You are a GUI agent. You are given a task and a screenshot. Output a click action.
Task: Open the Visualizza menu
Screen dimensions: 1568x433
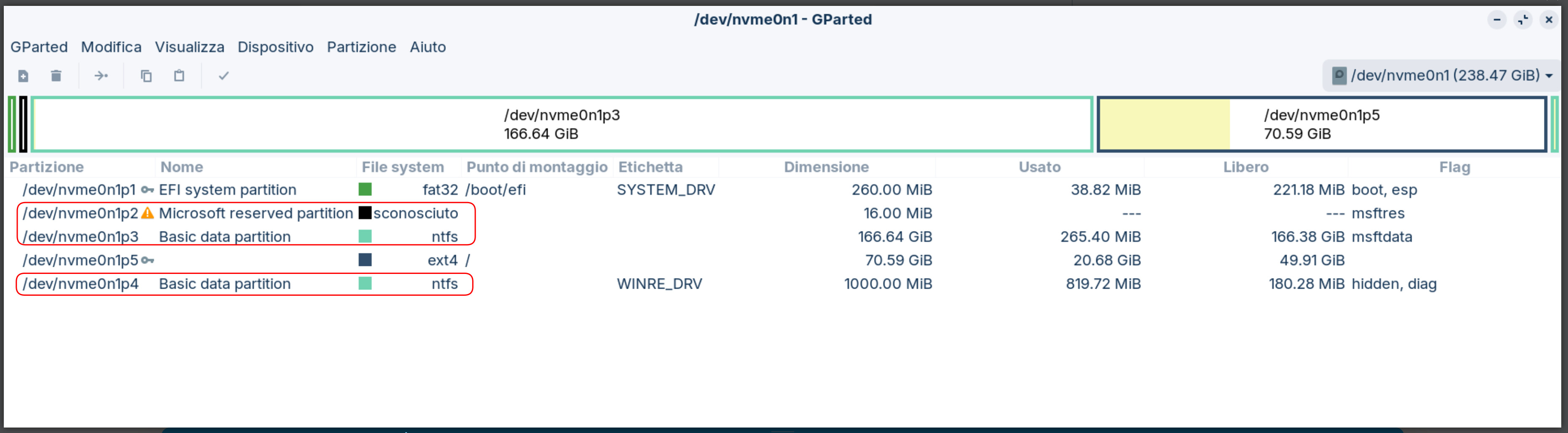click(189, 47)
